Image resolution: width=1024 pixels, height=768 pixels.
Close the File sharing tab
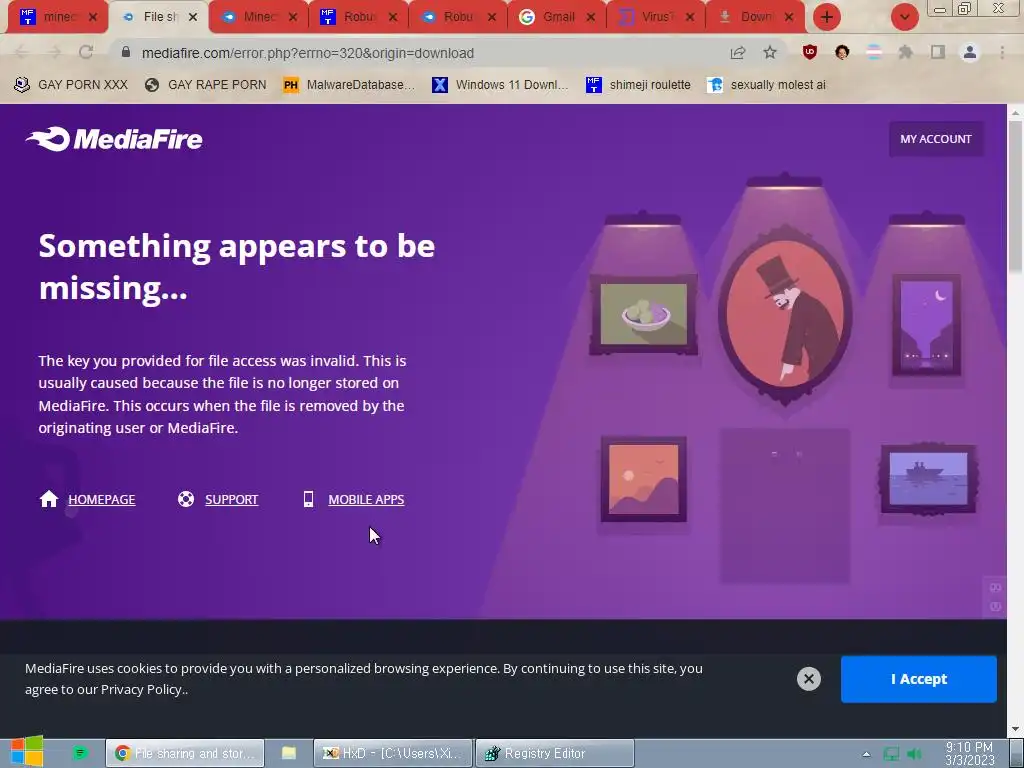[193, 17]
